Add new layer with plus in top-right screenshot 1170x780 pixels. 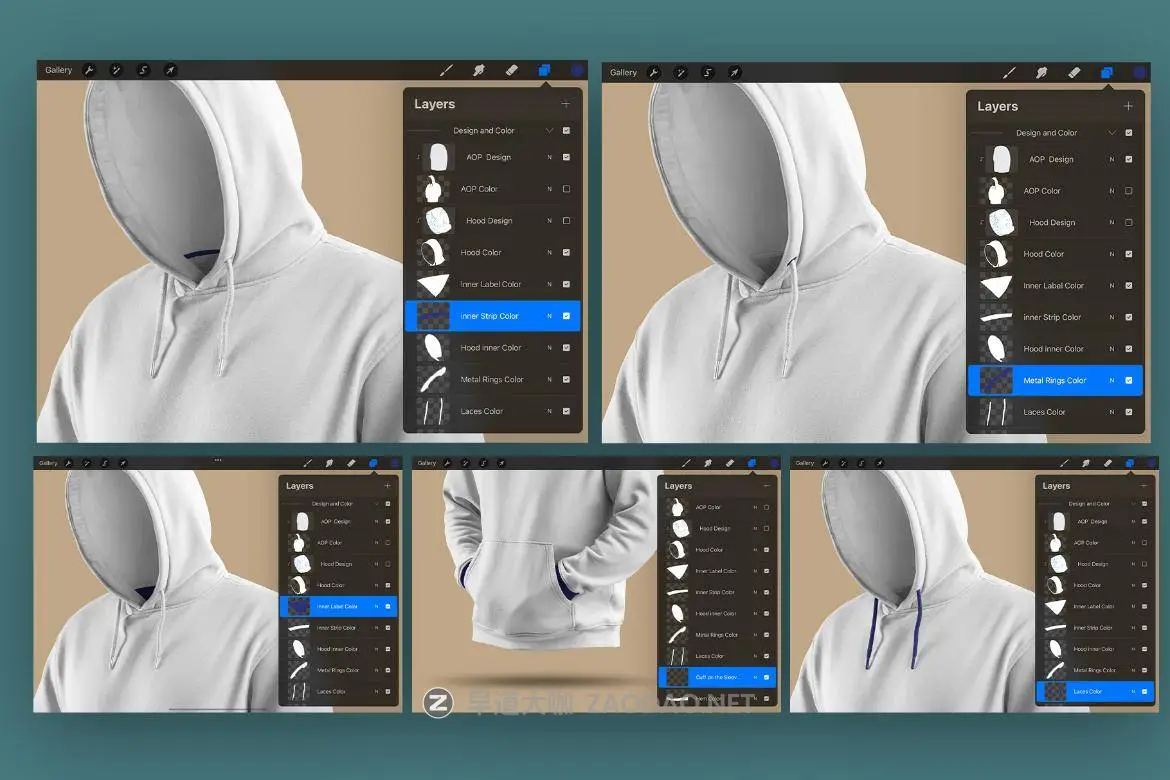[x=1128, y=106]
